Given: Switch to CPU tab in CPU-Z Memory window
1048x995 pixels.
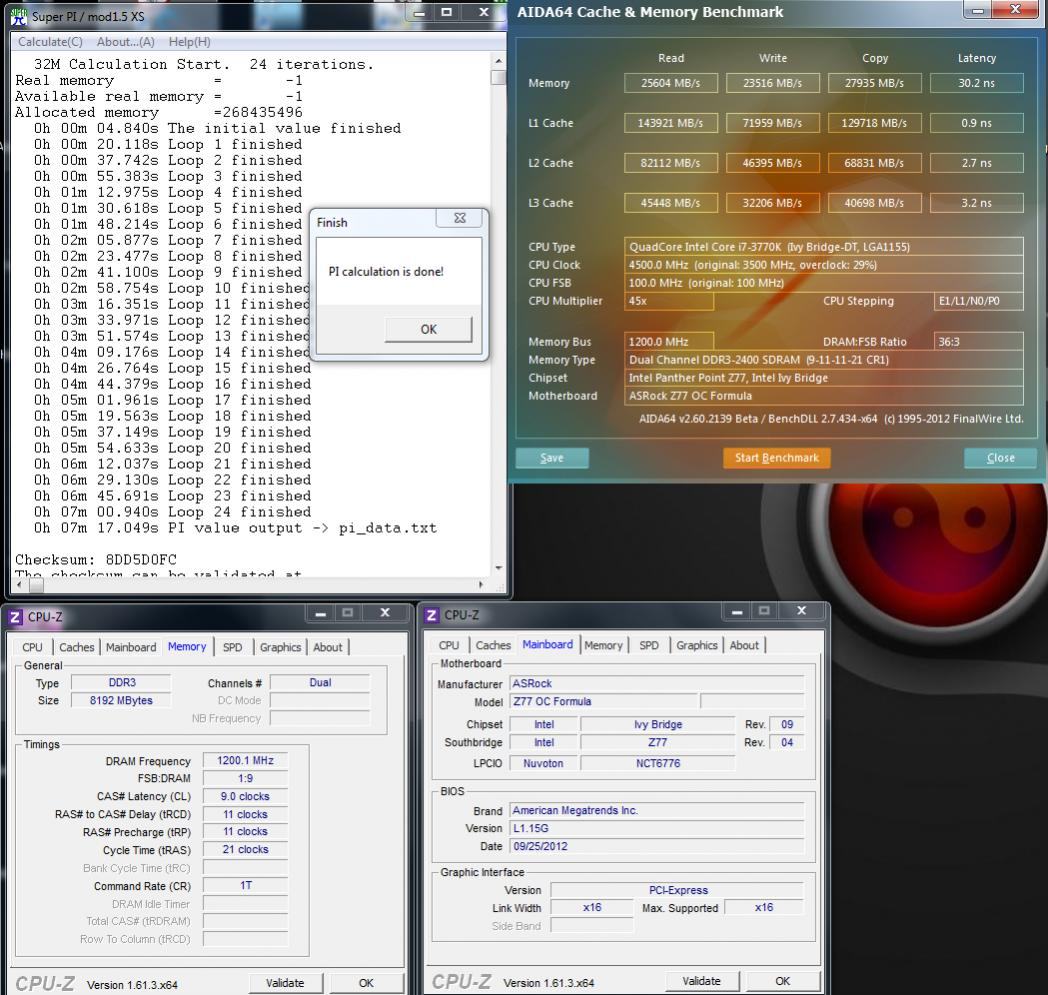Looking at the screenshot, I should (x=32, y=647).
